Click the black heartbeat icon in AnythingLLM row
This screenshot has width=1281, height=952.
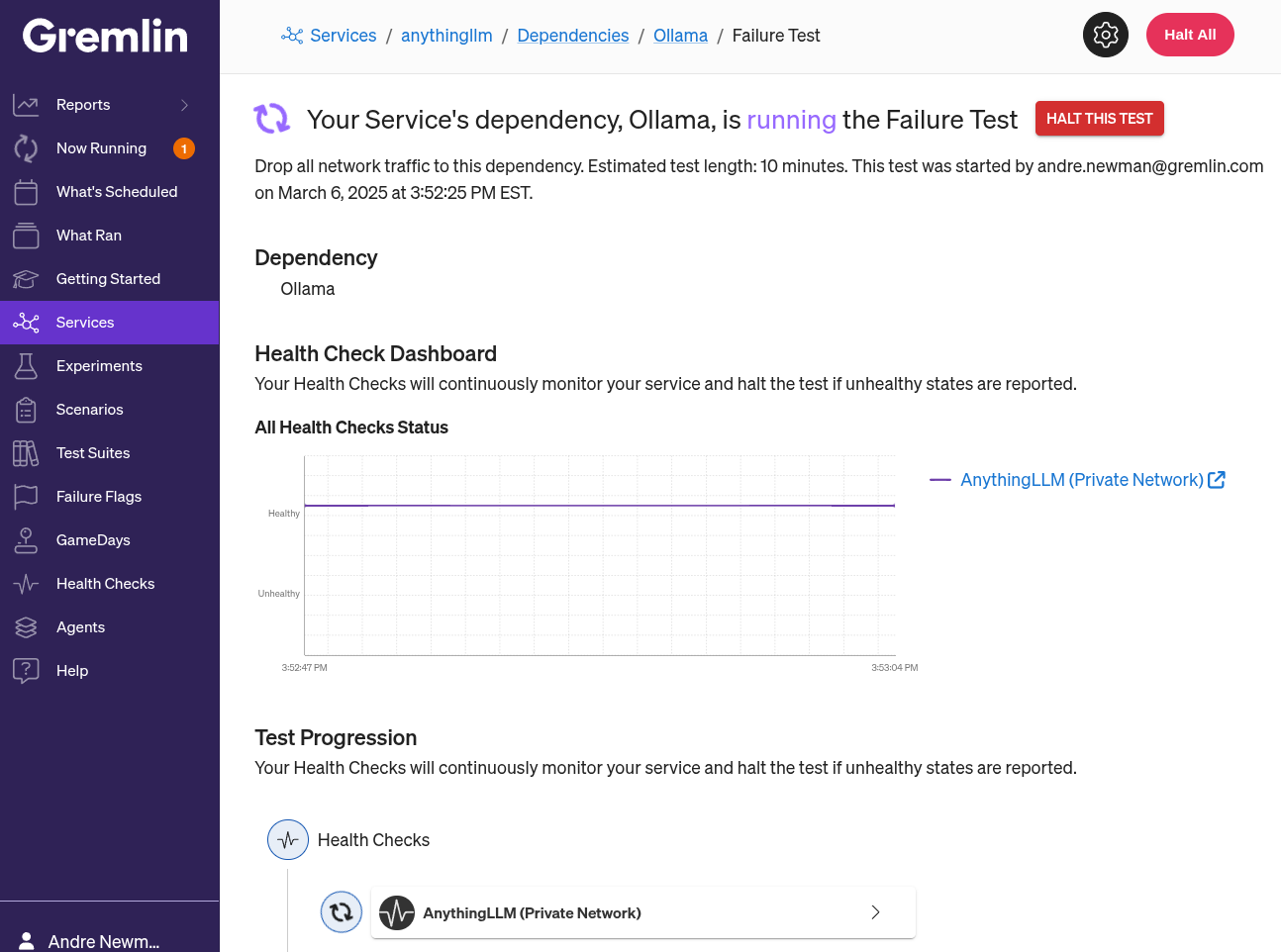[x=397, y=912]
